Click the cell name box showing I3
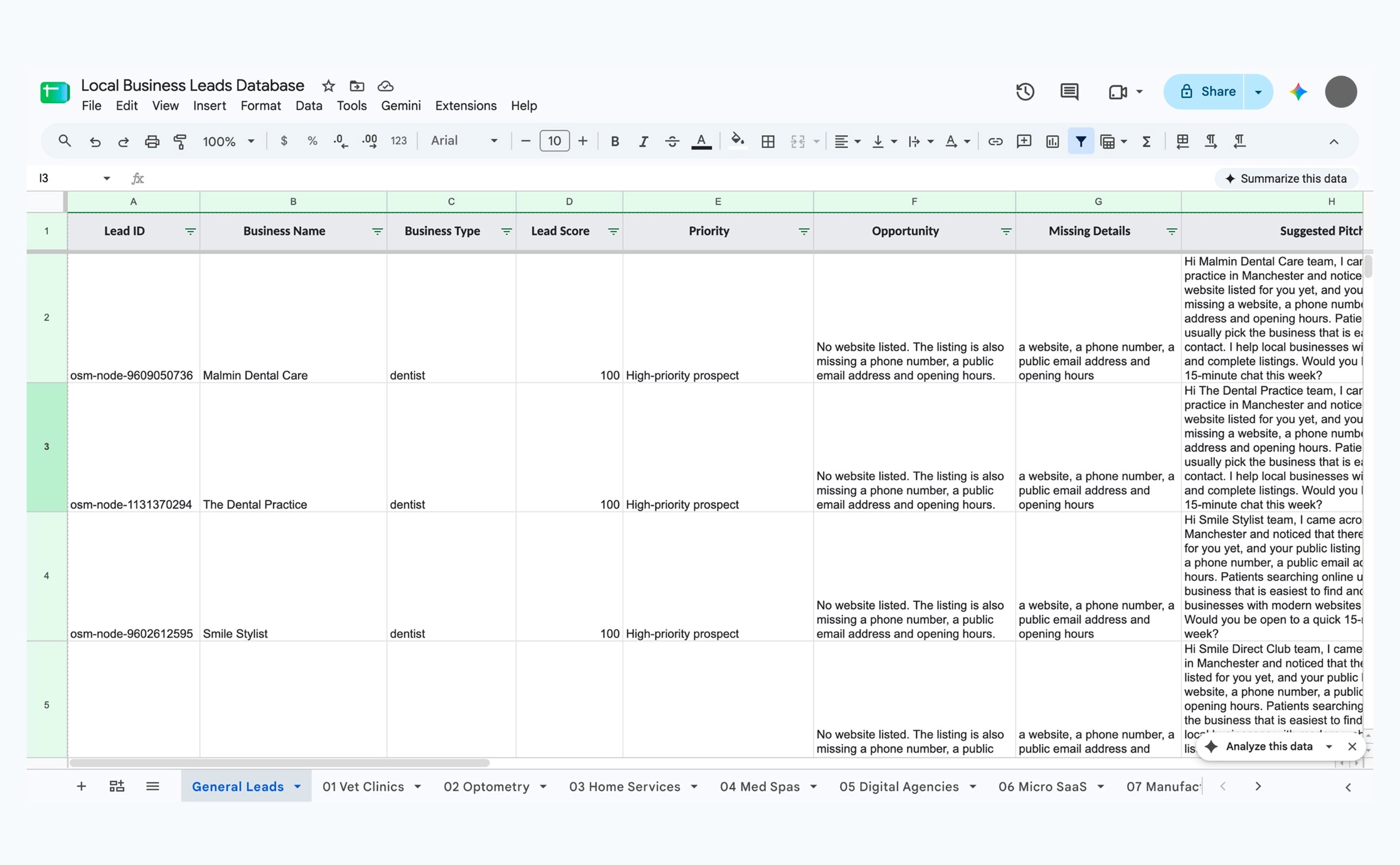Screen dimensions: 1400x865 (x=73, y=178)
